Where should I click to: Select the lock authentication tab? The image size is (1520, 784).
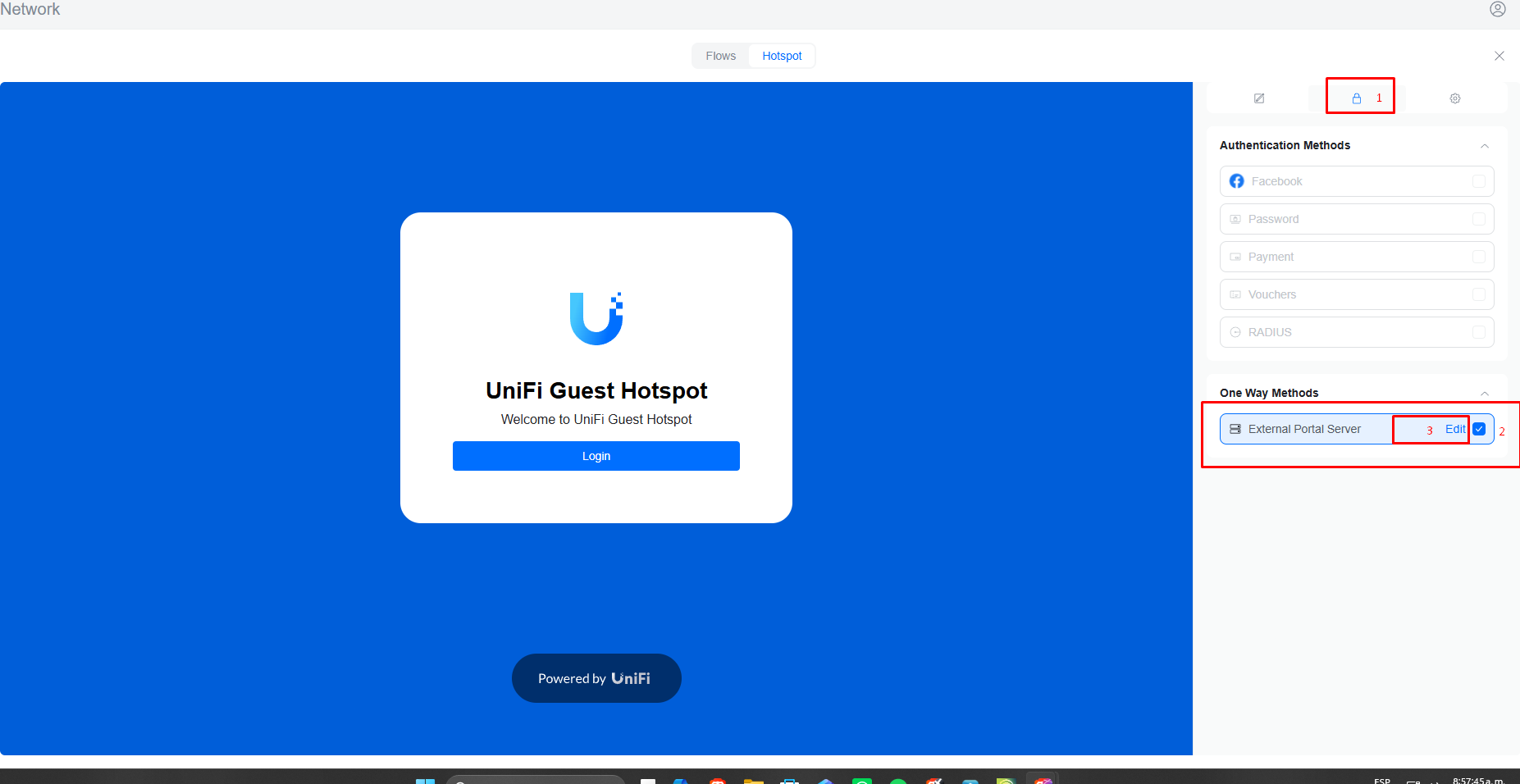1357,98
